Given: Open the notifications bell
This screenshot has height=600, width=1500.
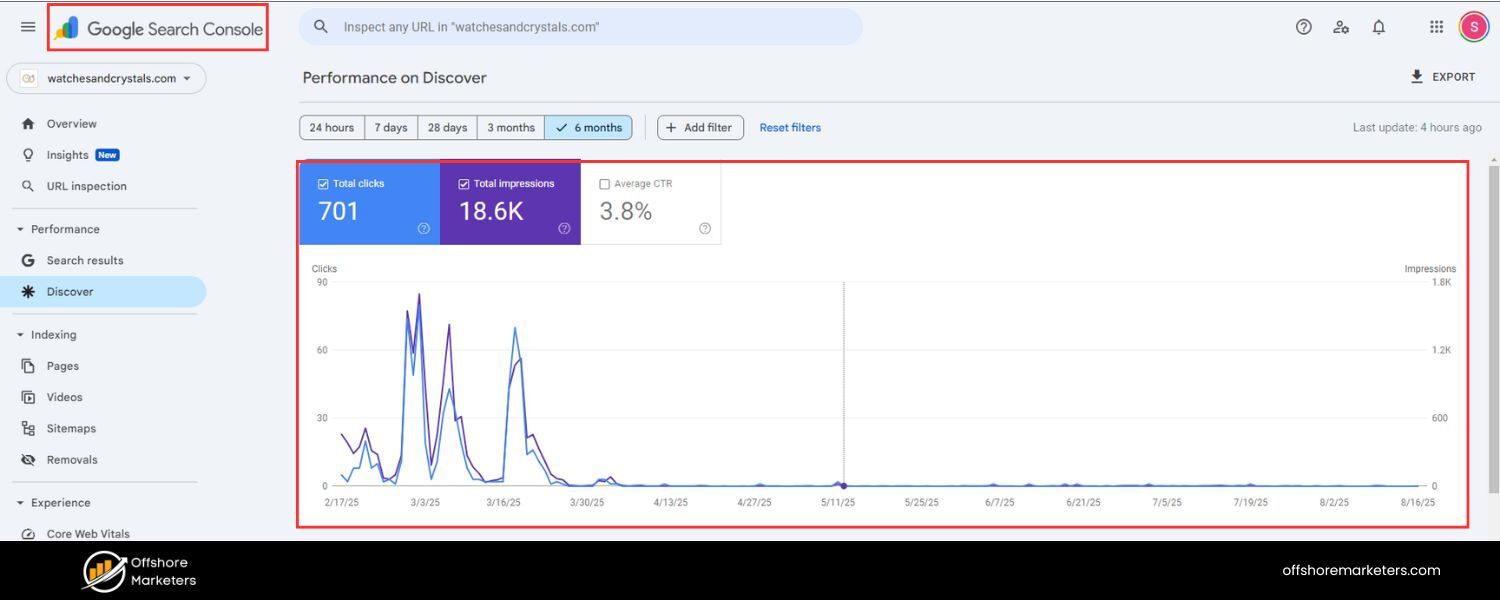Looking at the screenshot, I should pyautogui.click(x=1378, y=27).
